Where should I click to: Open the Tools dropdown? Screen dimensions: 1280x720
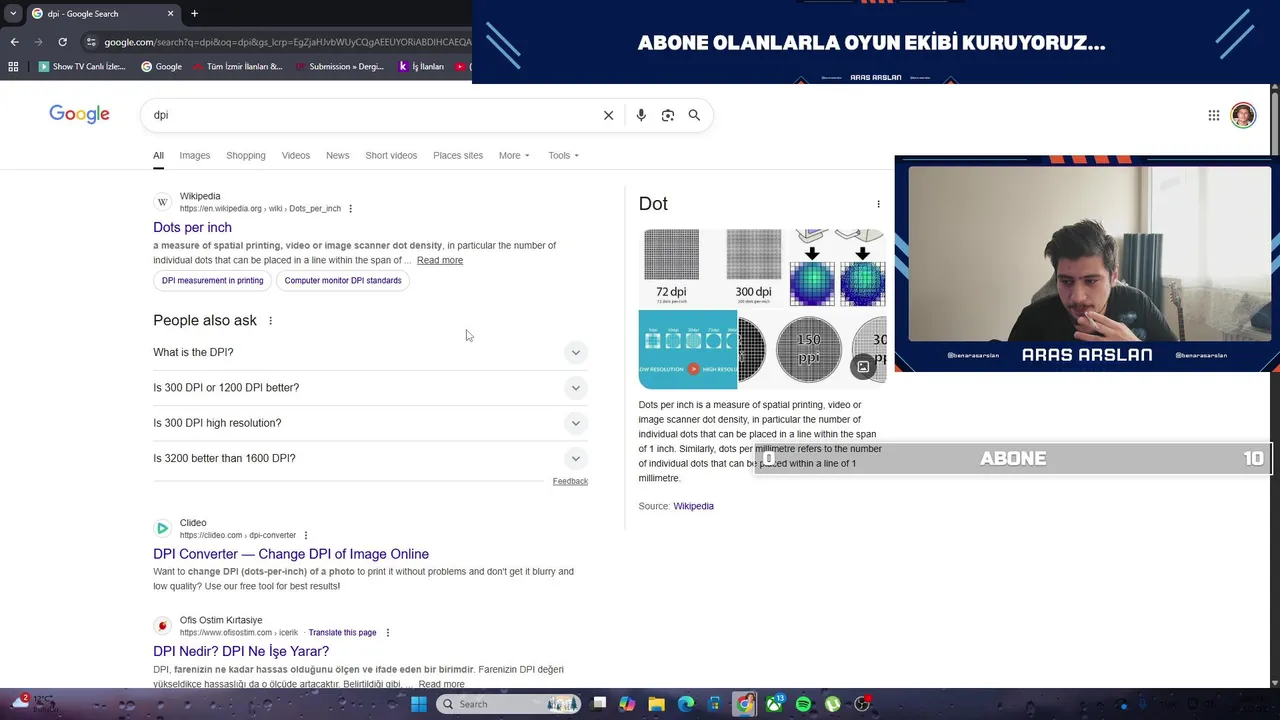point(563,155)
